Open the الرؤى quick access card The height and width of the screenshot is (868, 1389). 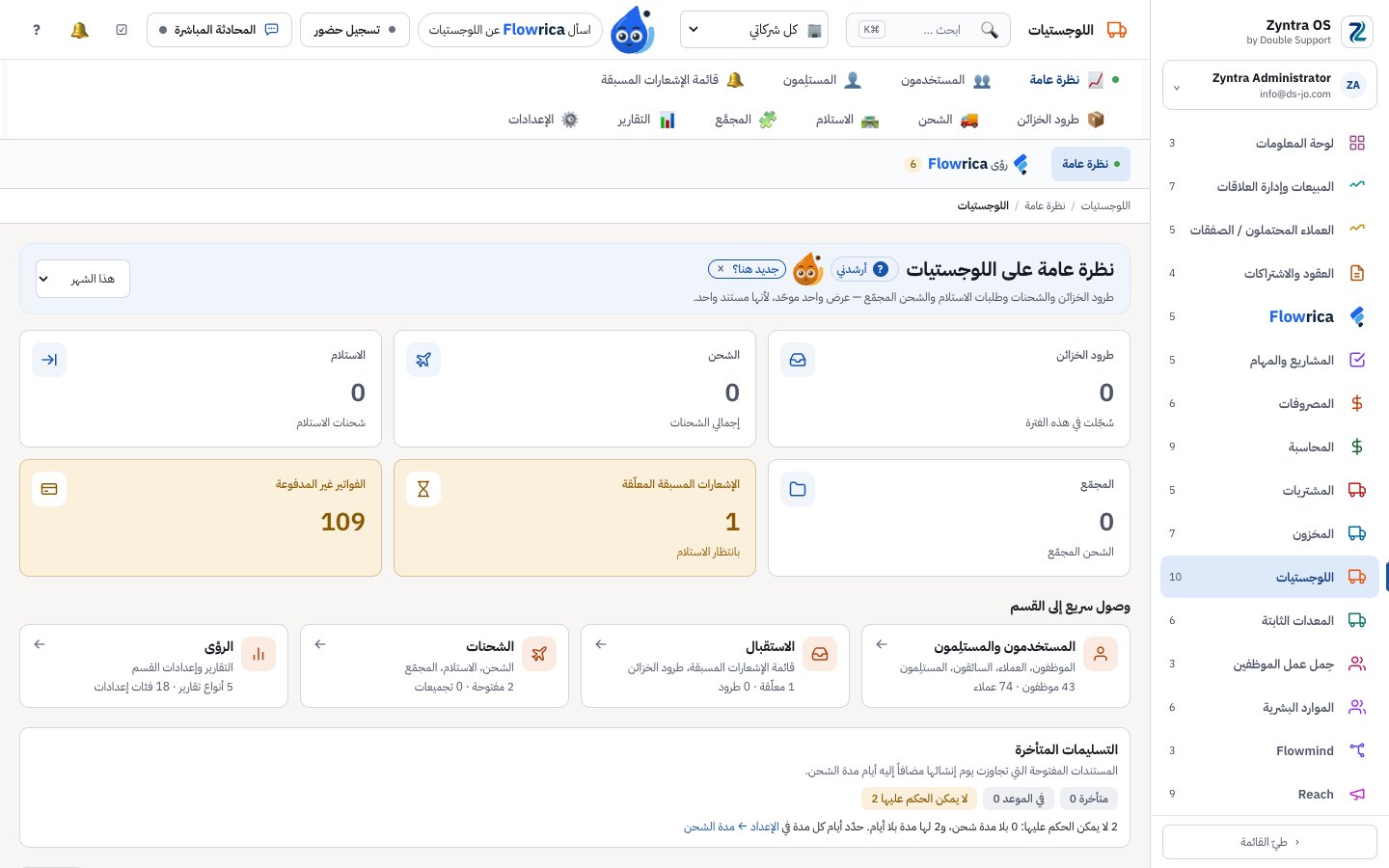154,665
